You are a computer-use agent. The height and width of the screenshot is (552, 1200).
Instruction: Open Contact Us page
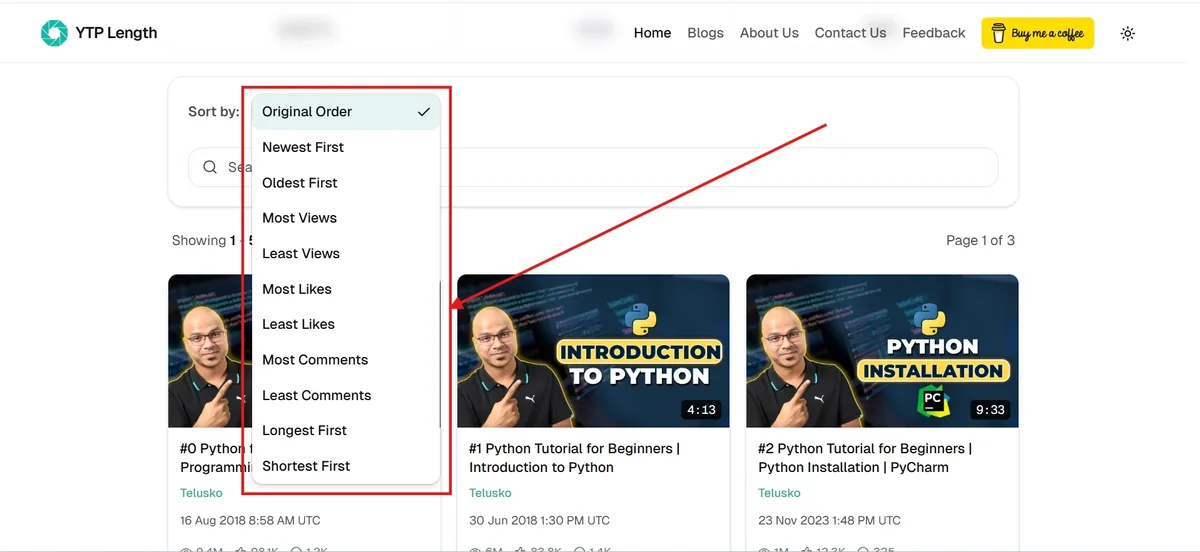(x=850, y=33)
